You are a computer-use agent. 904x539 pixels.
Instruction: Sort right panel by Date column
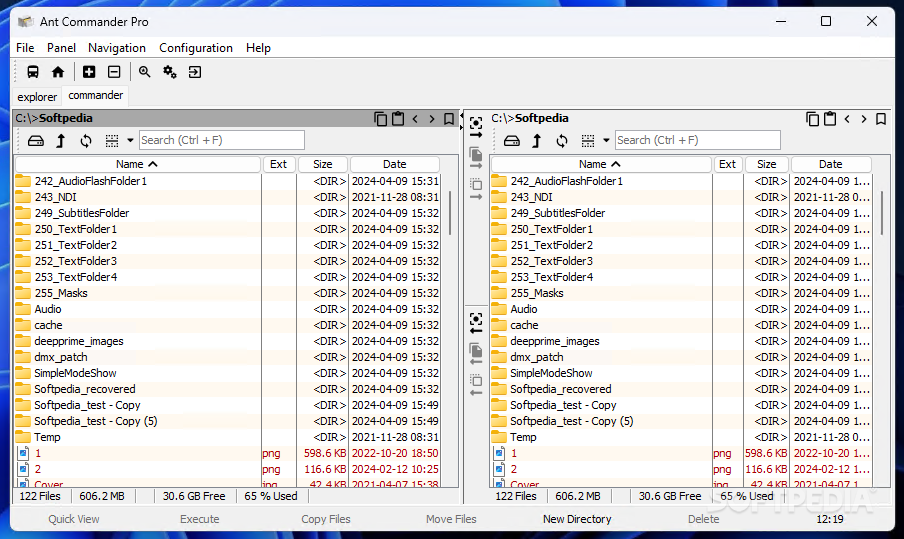click(x=831, y=164)
